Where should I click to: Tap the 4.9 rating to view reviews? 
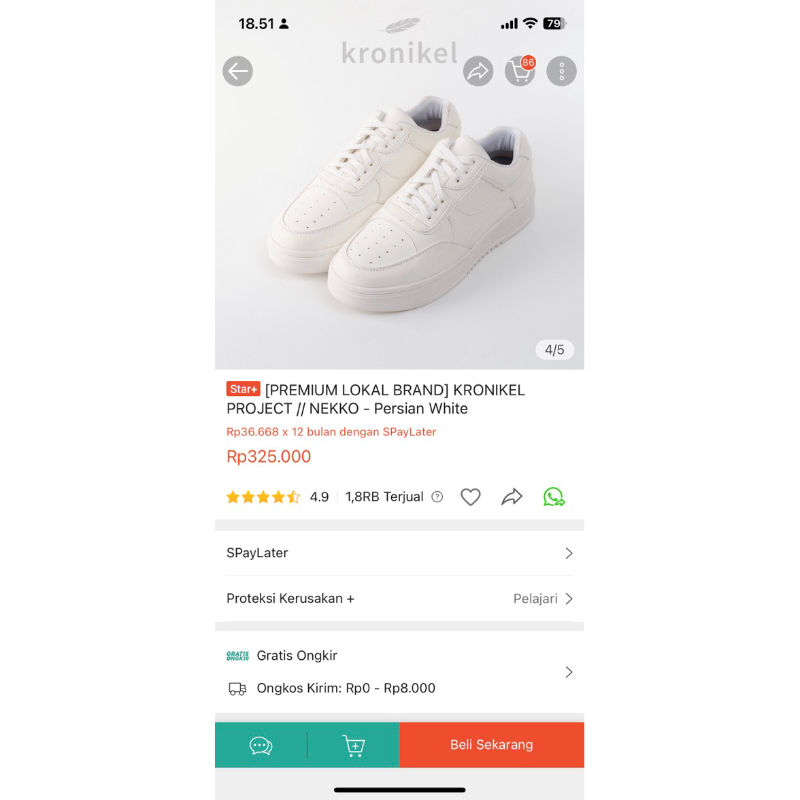pos(319,496)
